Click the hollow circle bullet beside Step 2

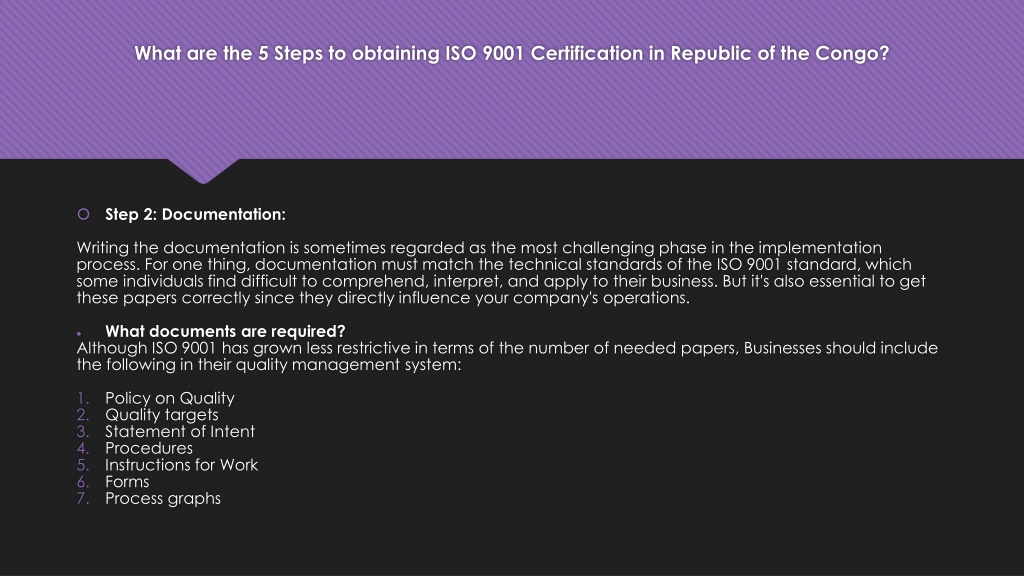[83, 214]
